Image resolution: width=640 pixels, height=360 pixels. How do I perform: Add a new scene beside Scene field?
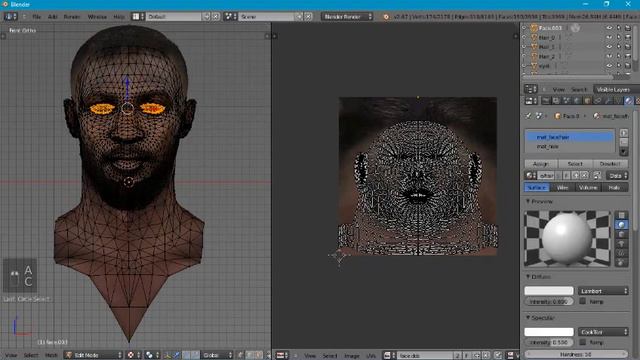click(x=299, y=16)
